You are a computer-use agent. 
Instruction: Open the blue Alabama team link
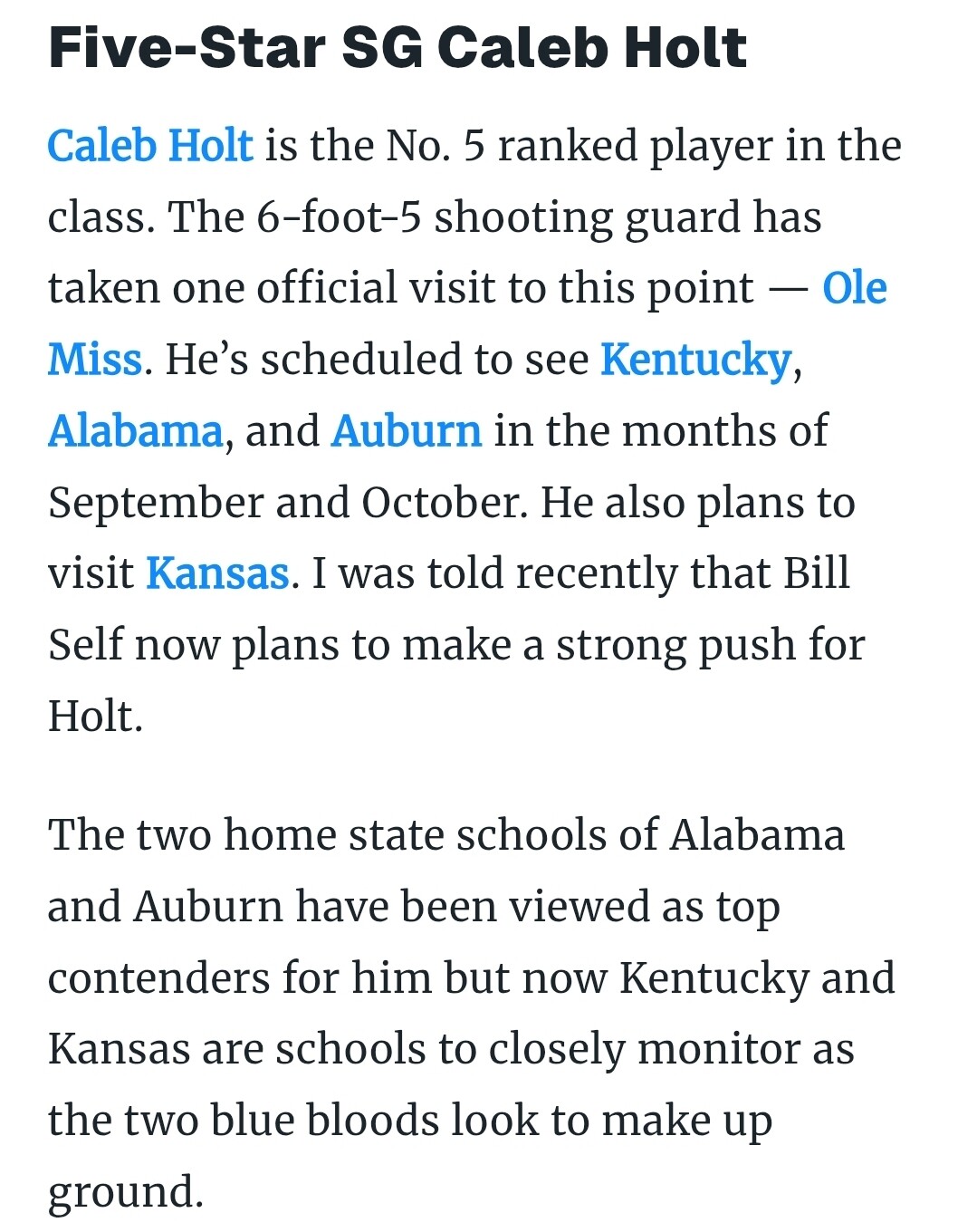point(135,431)
